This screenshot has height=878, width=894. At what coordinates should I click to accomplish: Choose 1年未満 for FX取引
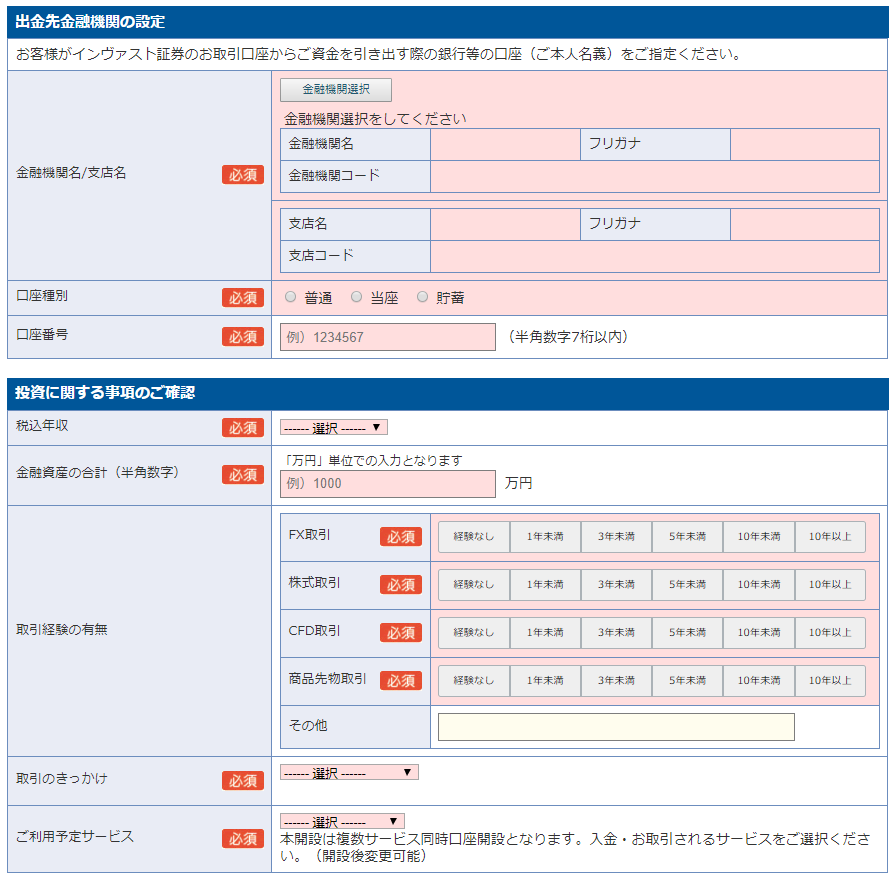pyautogui.click(x=545, y=536)
